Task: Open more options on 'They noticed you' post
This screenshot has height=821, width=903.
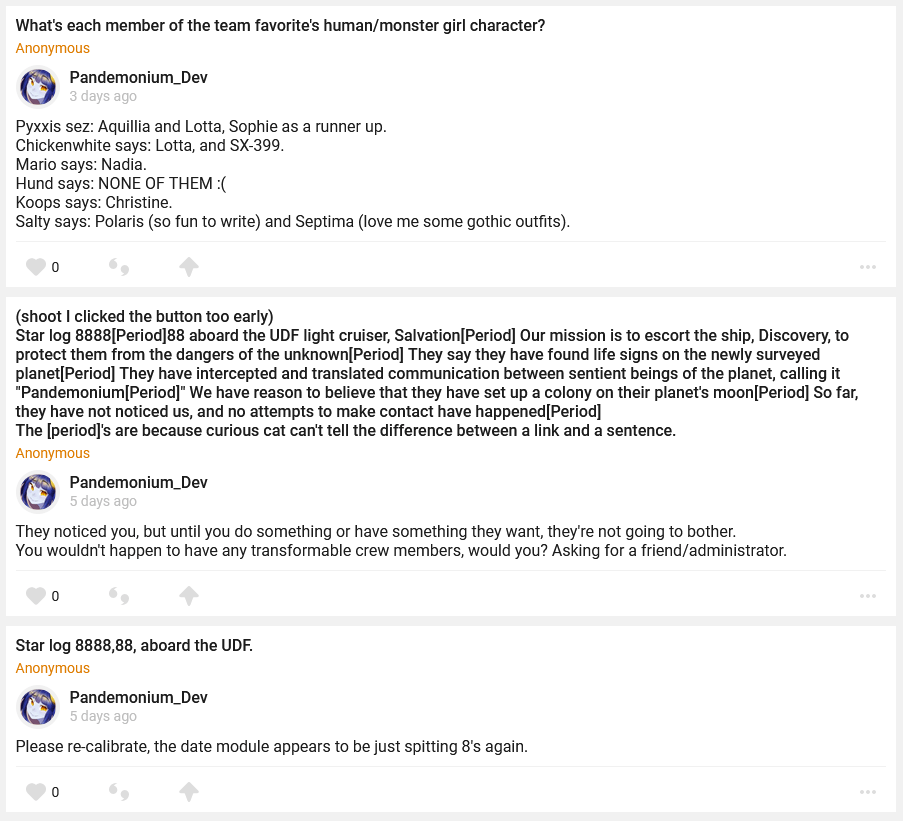Action: pyautogui.click(x=867, y=596)
